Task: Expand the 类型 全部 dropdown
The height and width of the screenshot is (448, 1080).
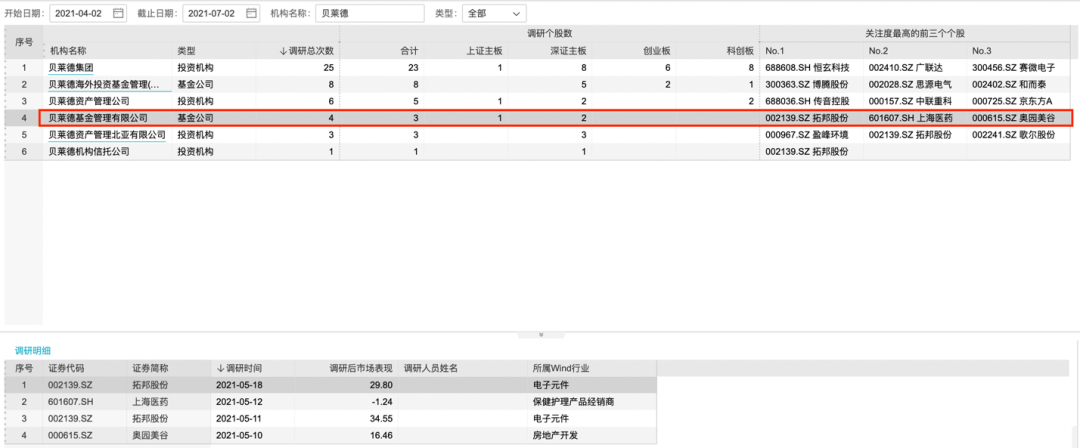Action: (493, 14)
